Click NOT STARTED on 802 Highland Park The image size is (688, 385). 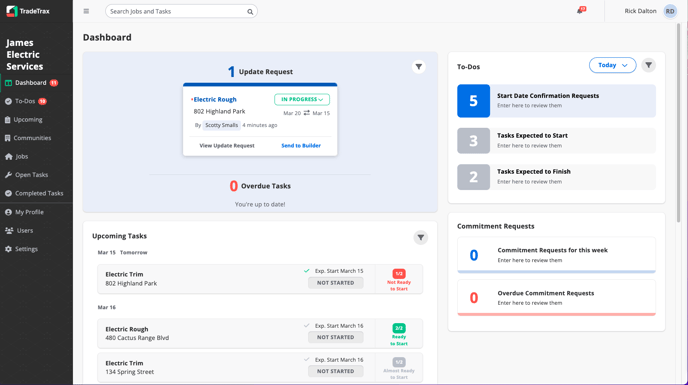click(x=336, y=283)
